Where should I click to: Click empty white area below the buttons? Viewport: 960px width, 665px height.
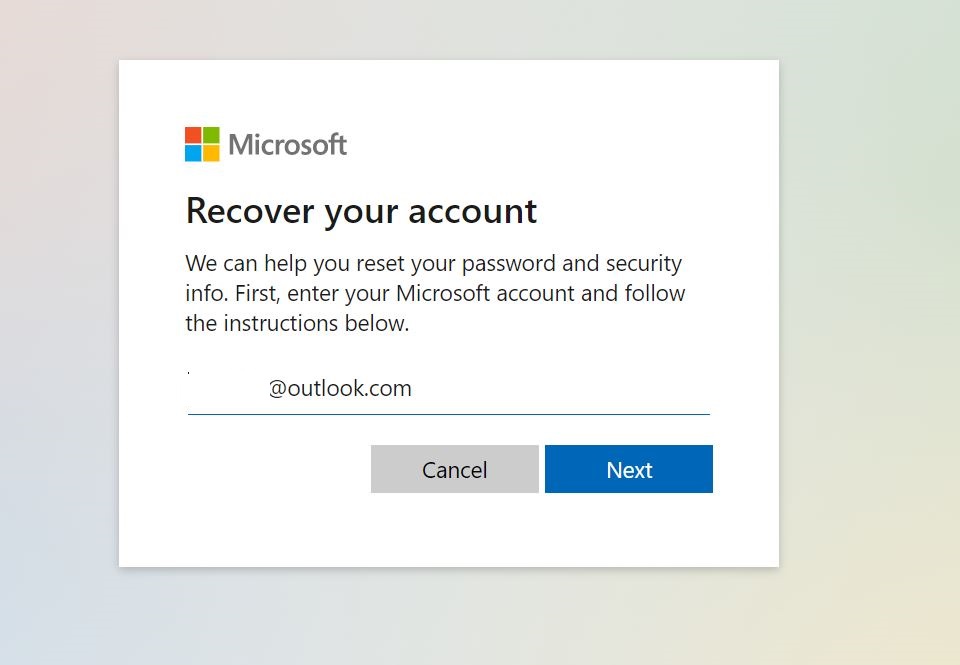click(449, 530)
